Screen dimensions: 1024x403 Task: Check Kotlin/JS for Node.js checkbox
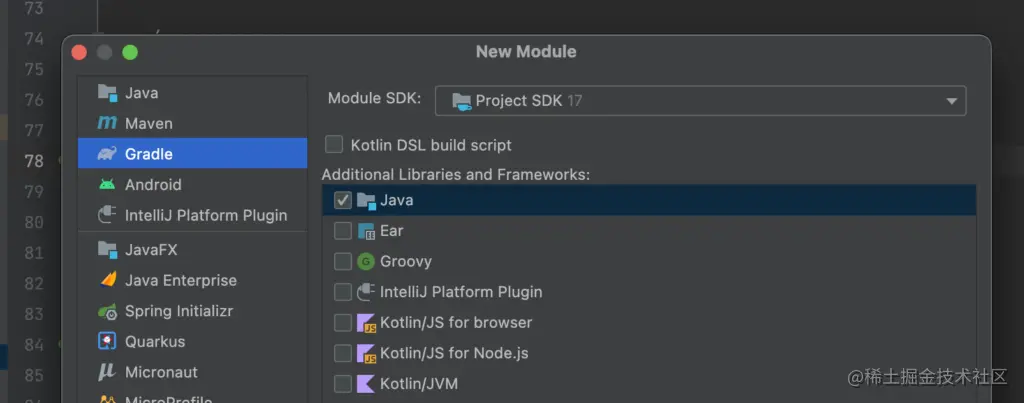[343, 353]
